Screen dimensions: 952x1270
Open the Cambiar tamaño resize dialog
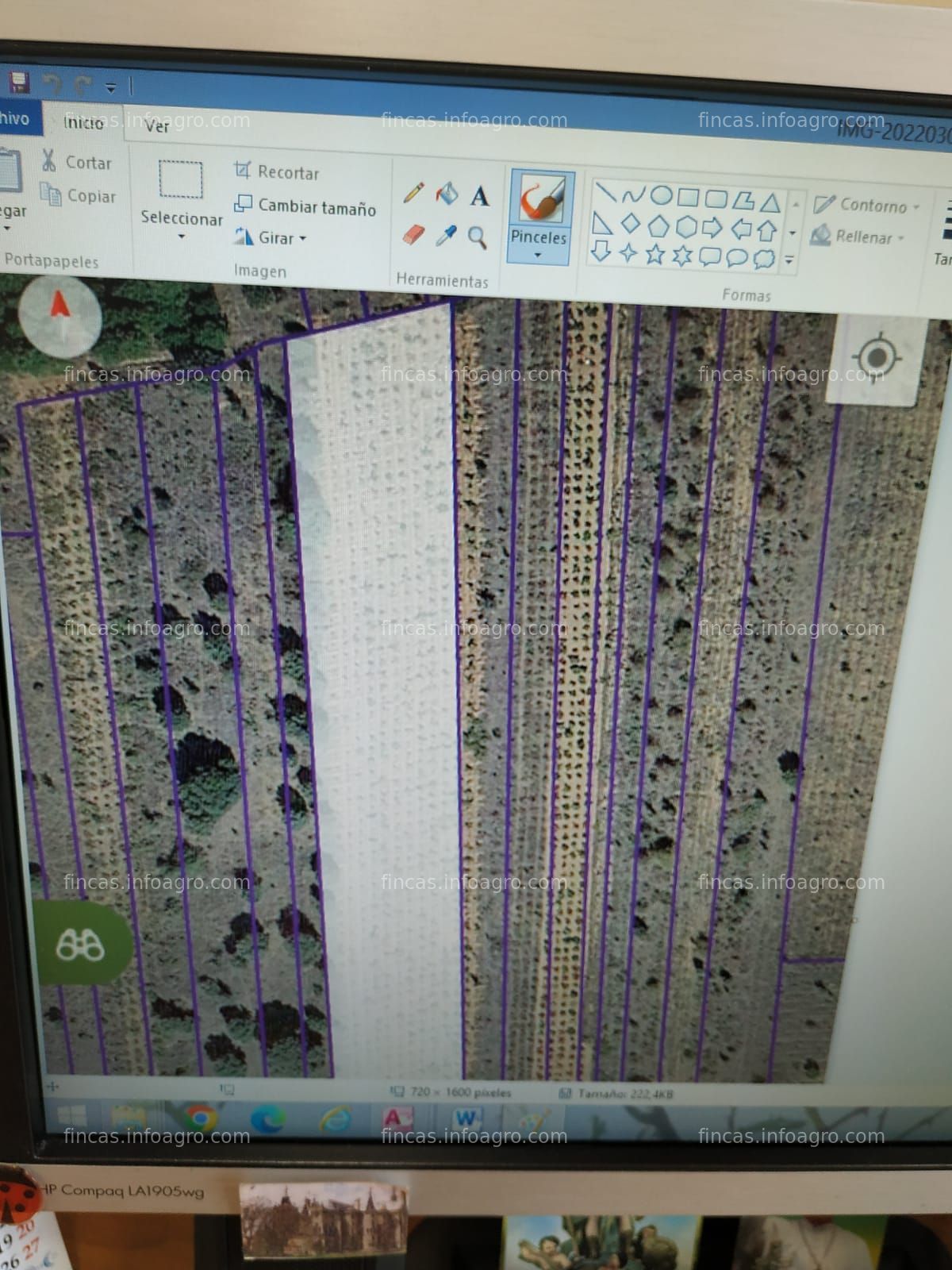pyautogui.click(x=305, y=206)
